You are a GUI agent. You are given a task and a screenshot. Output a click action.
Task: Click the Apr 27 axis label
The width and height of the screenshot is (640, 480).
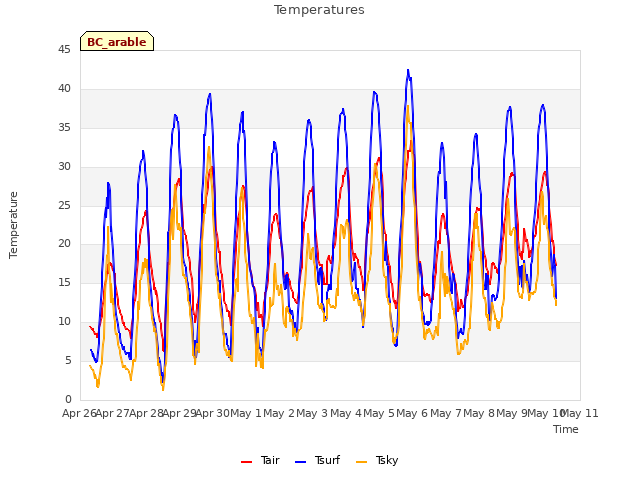[x=113, y=413]
